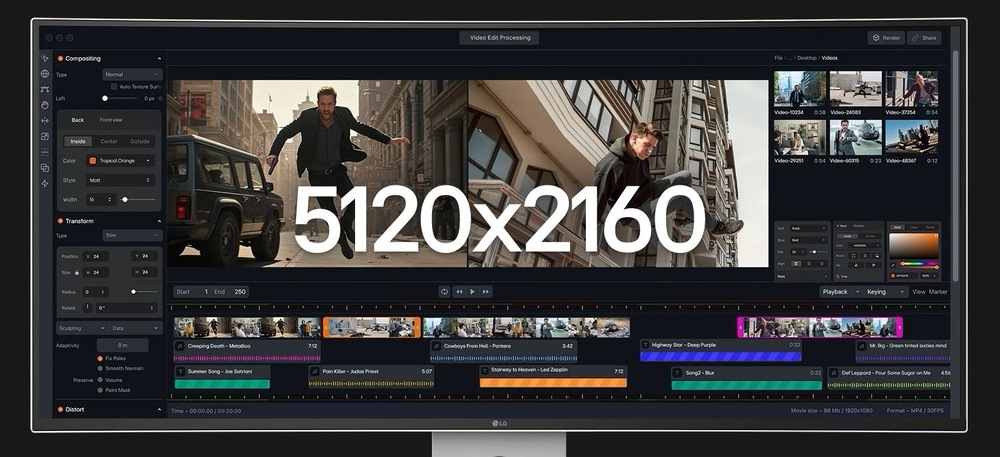
Task: Open the Sculpting dropdown
Action: pyautogui.click(x=82, y=328)
